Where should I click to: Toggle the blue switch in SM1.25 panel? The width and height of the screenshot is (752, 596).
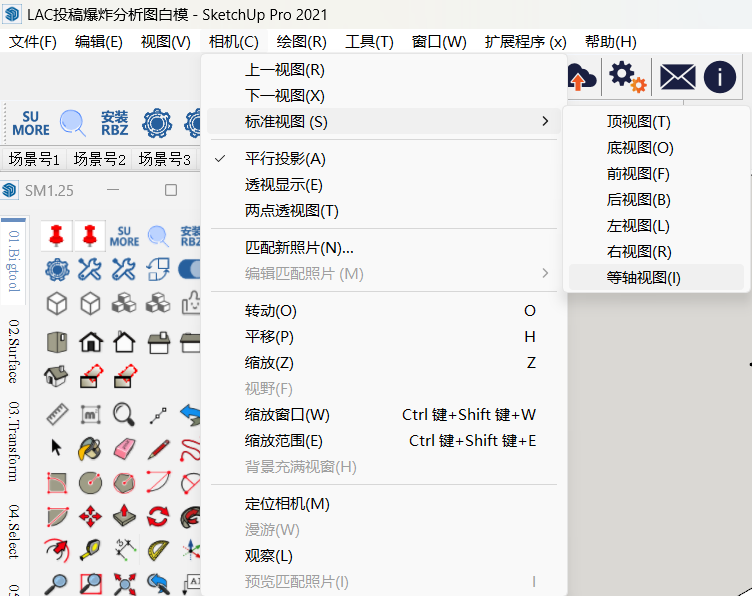click(190, 269)
